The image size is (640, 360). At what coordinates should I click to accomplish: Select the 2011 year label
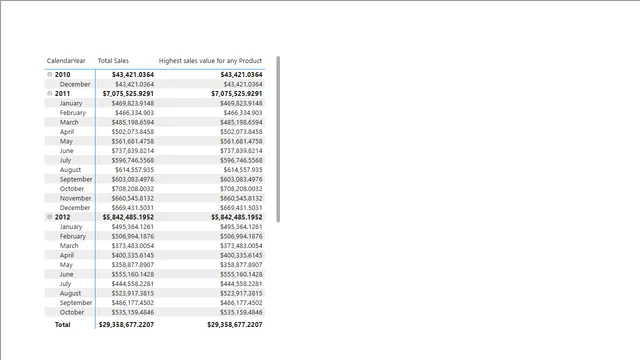point(62,93)
